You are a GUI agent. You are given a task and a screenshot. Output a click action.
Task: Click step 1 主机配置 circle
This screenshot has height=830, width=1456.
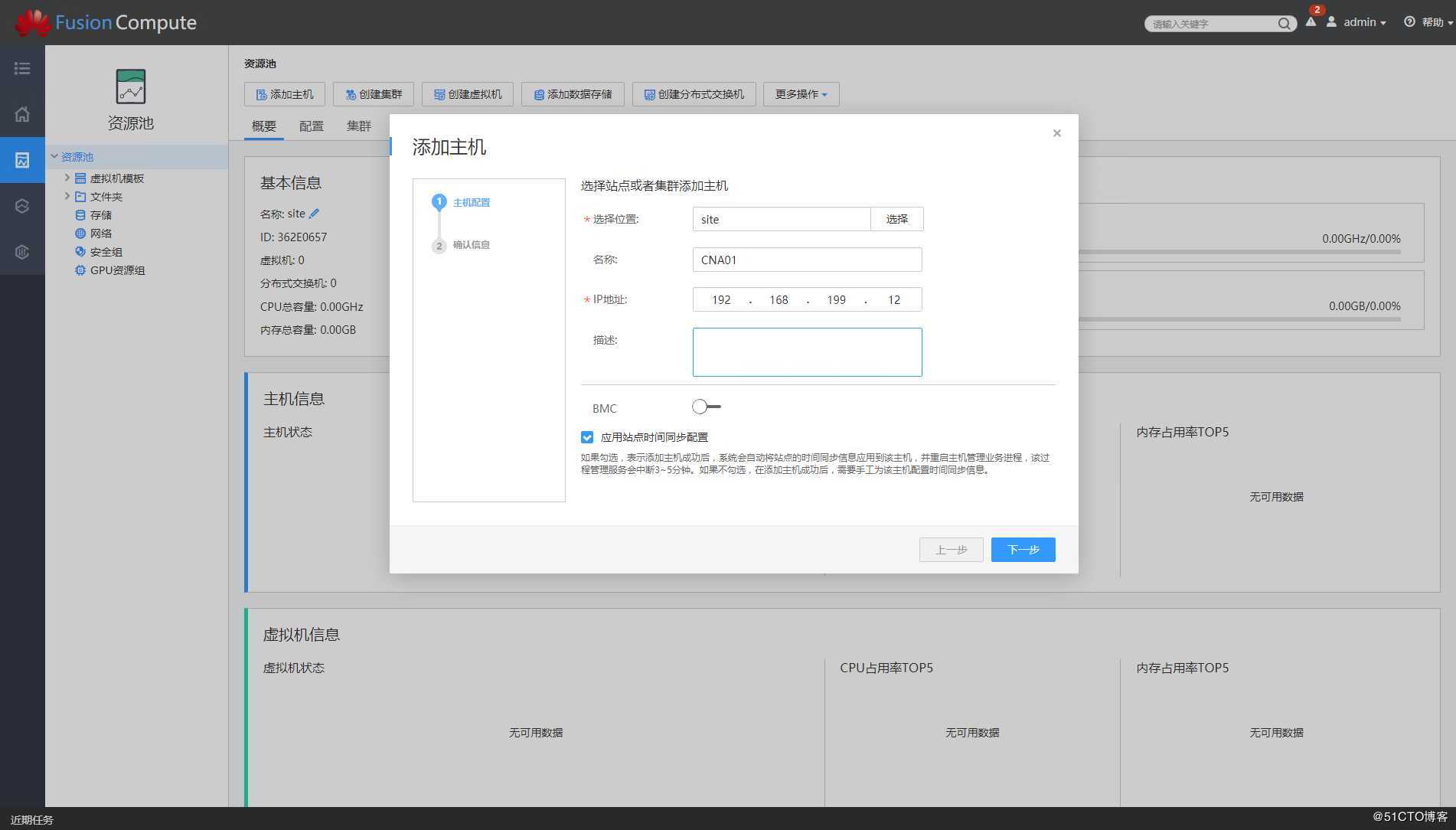(439, 202)
